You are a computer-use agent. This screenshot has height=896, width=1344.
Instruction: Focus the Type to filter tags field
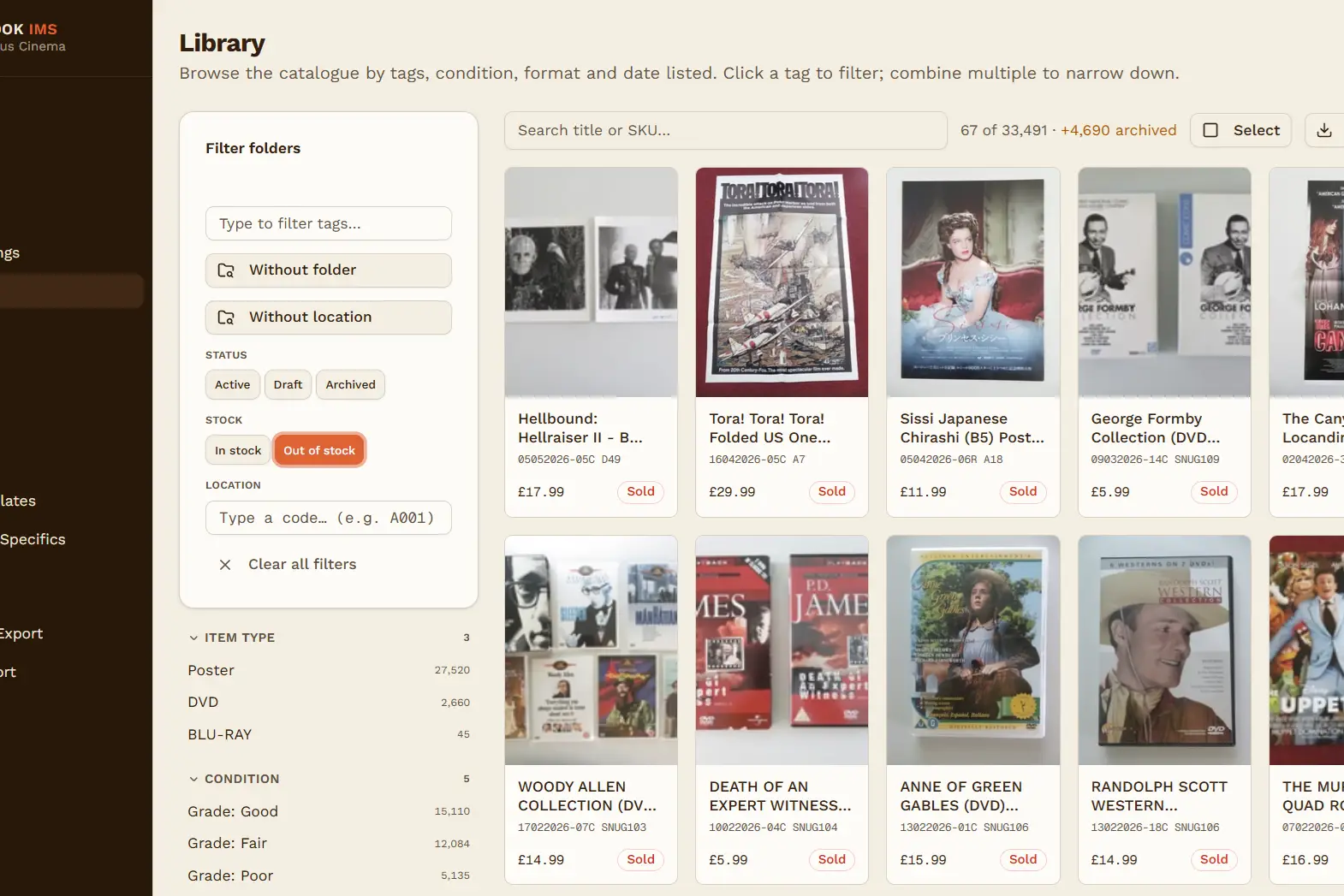tap(329, 223)
